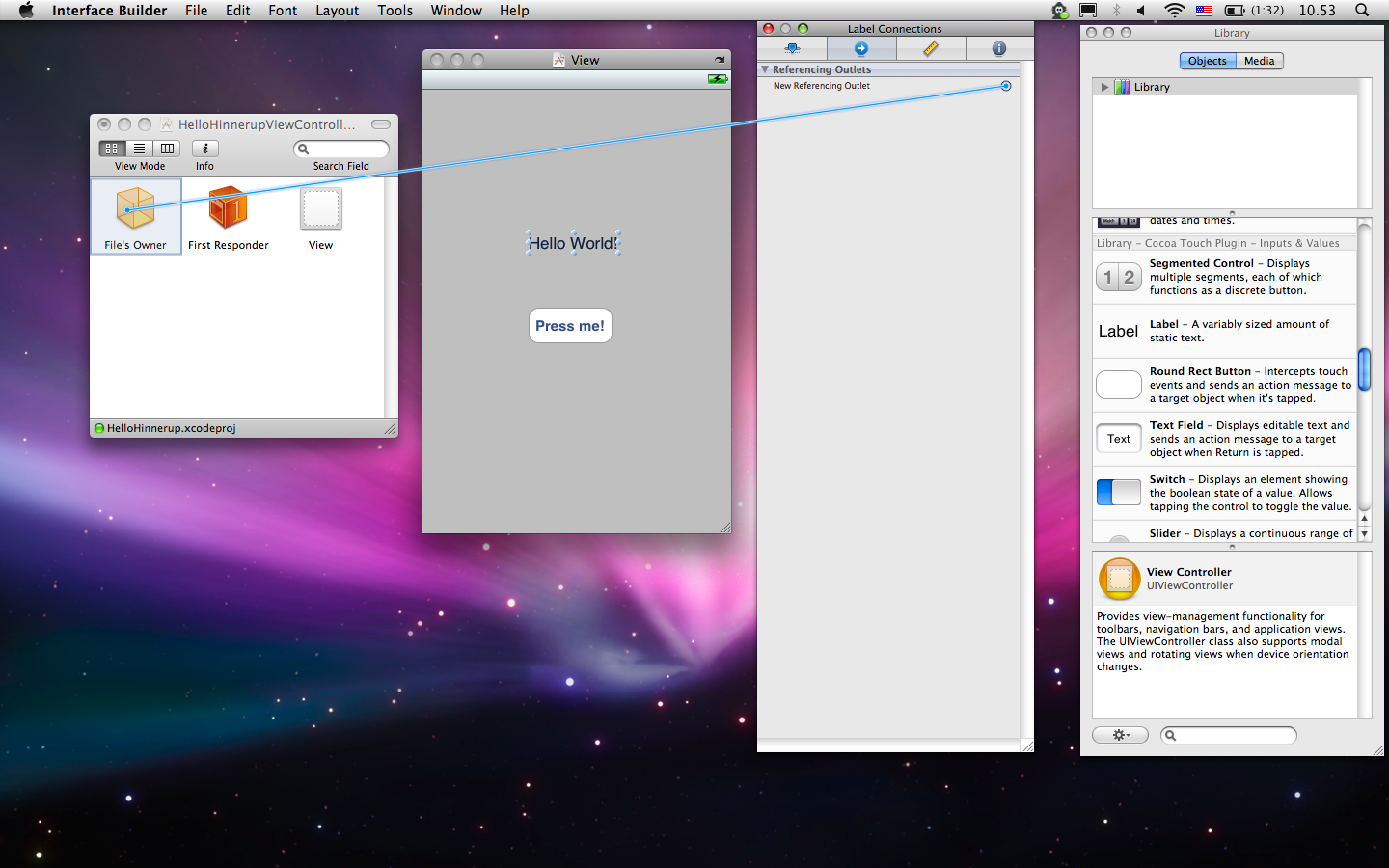Click the Wi-Fi status icon
The height and width of the screenshot is (868, 1389).
click(x=1174, y=11)
